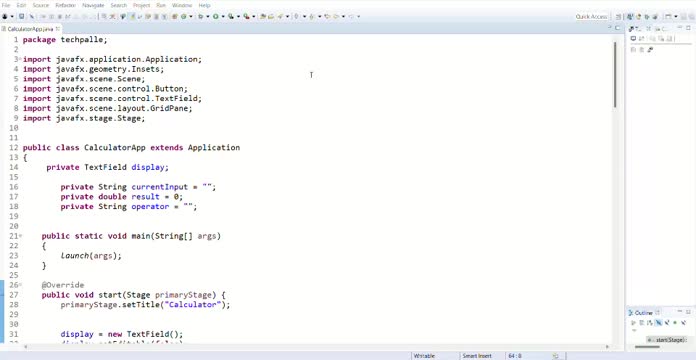Click the Smart Insert status bar label
696x360 pixels.
click(477, 356)
